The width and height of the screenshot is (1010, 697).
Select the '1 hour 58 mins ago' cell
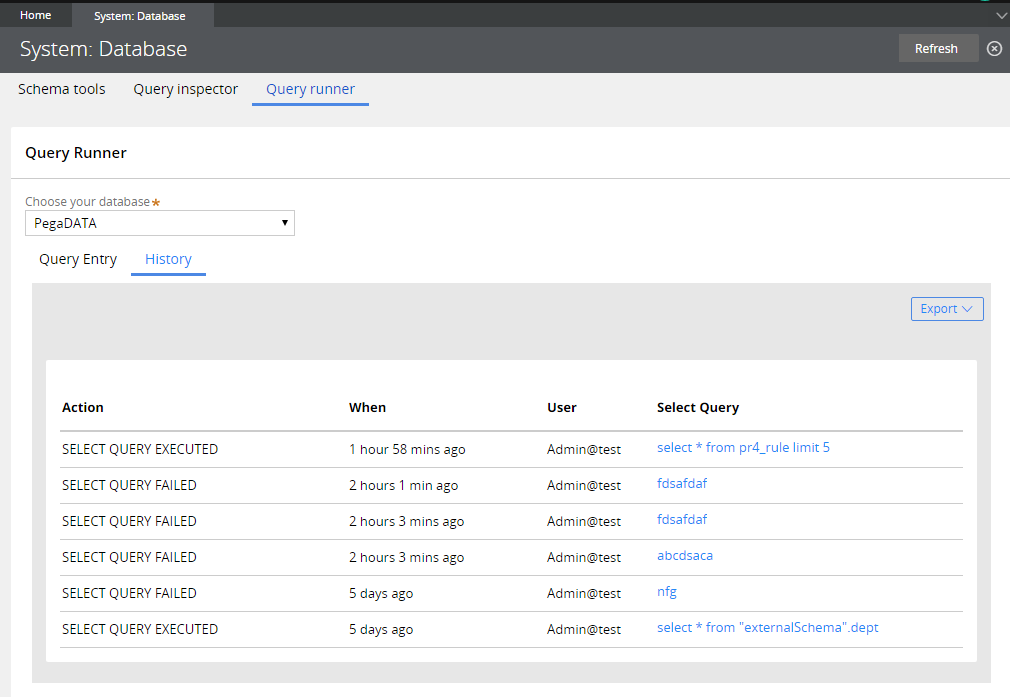click(407, 449)
